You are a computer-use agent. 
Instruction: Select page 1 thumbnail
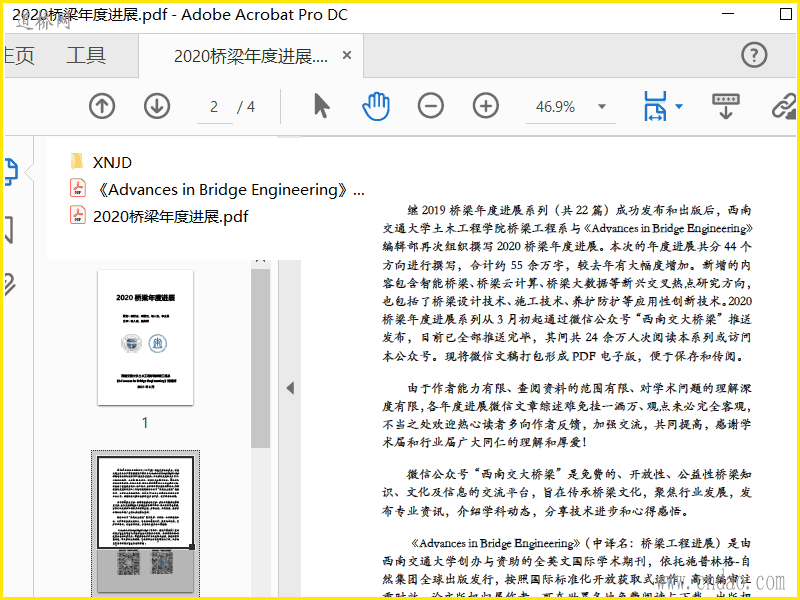[145, 338]
